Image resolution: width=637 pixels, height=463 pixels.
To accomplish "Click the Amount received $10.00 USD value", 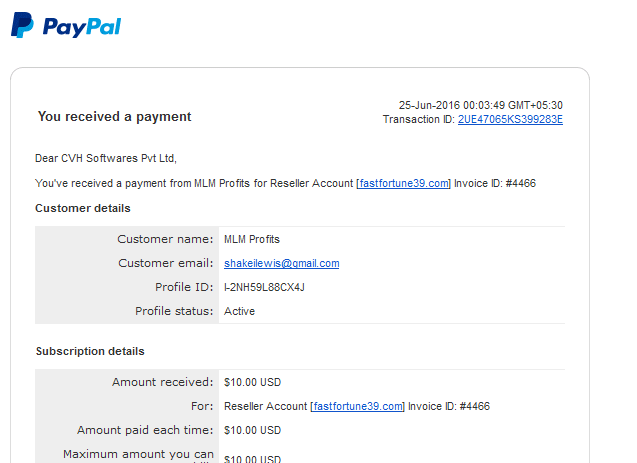I will coord(252,383).
